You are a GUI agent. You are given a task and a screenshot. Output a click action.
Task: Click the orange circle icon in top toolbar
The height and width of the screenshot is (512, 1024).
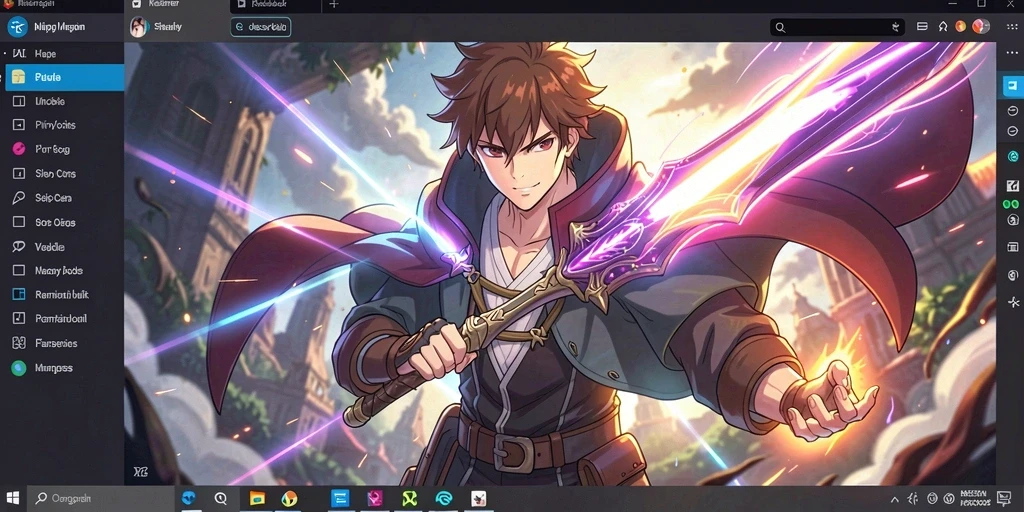961,27
